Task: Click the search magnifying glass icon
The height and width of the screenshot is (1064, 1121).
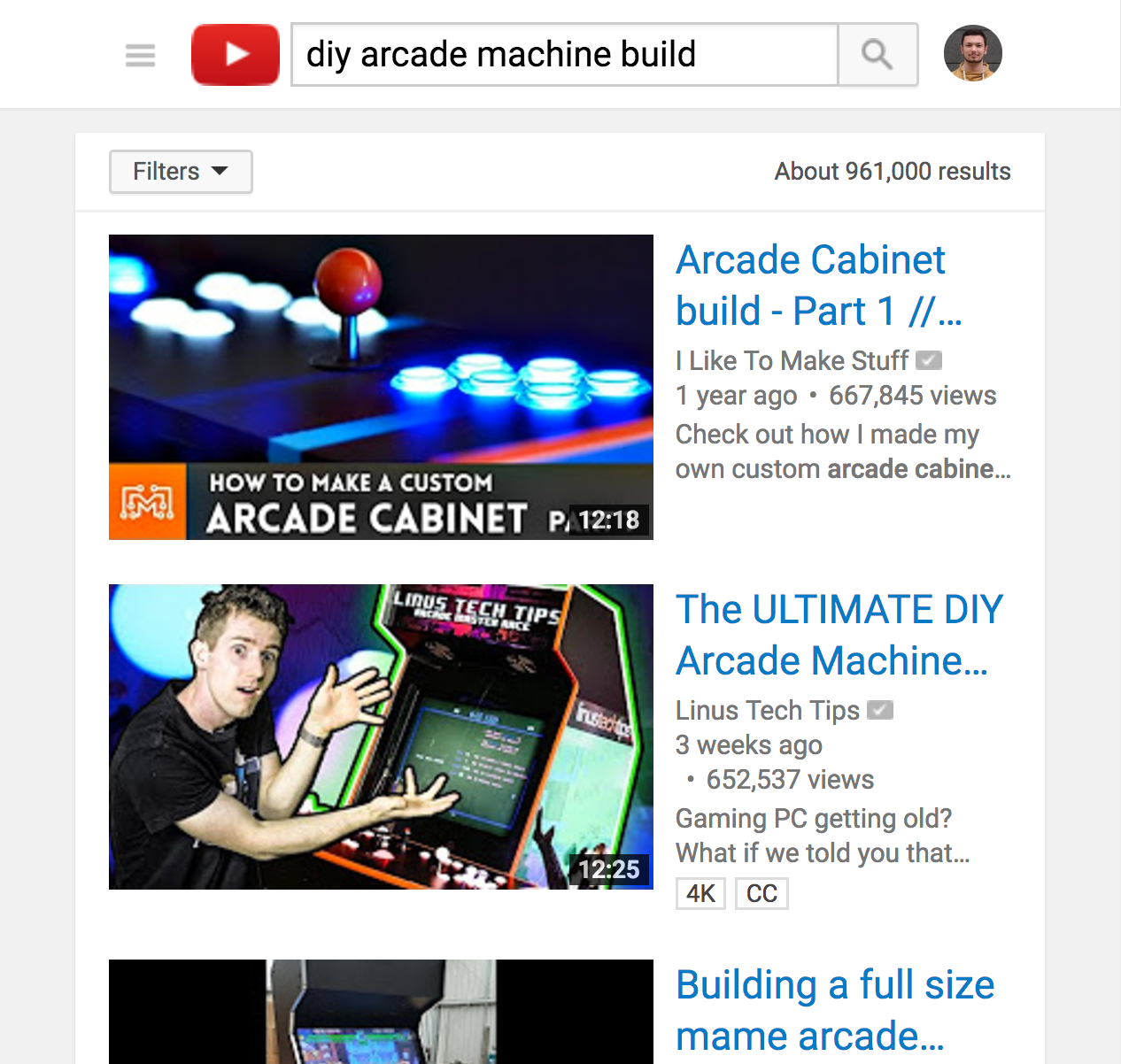Action: (x=877, y=54)
